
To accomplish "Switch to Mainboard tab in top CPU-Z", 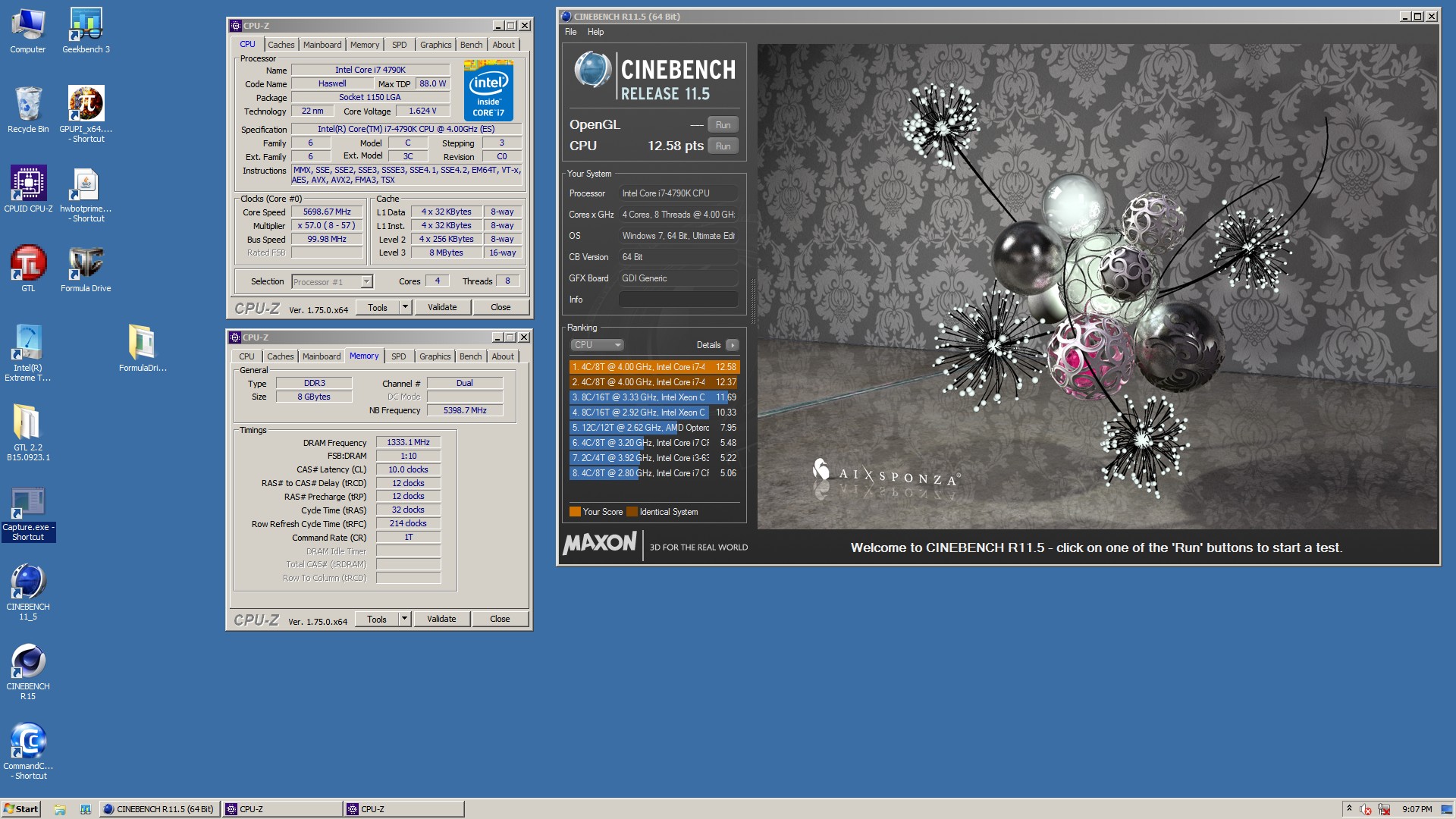I will [x=322, y=45].
